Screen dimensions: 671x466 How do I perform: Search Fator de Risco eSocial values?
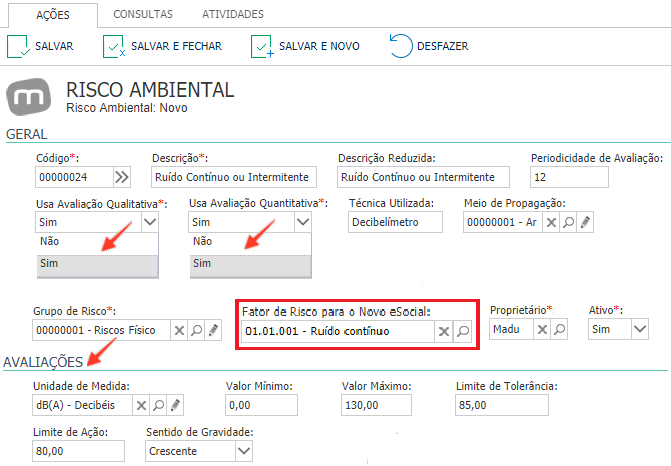coord(463,331)
